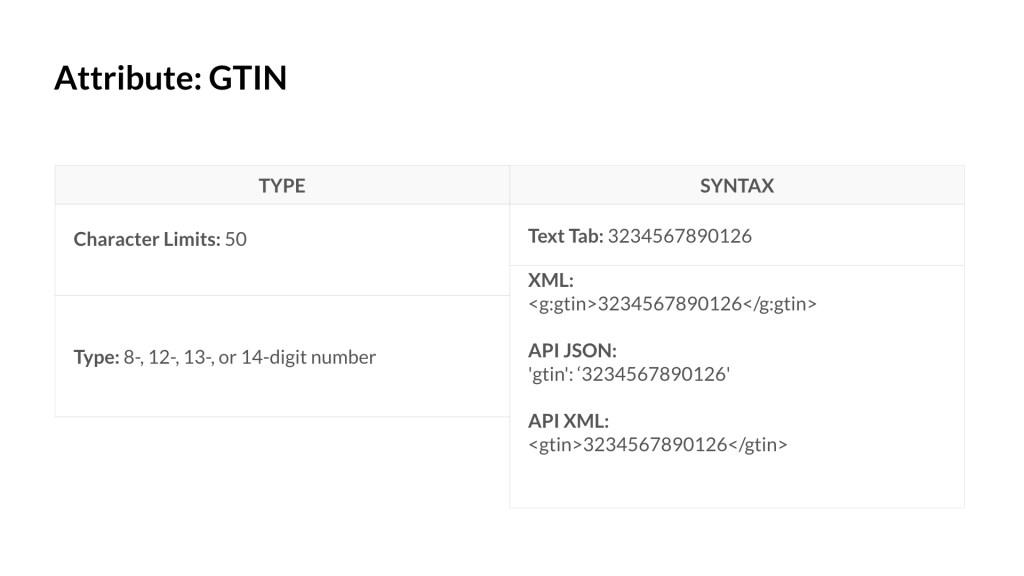Click the API XML: label
The height and width of the screenshot is (576, 1024).
[568, 421]
